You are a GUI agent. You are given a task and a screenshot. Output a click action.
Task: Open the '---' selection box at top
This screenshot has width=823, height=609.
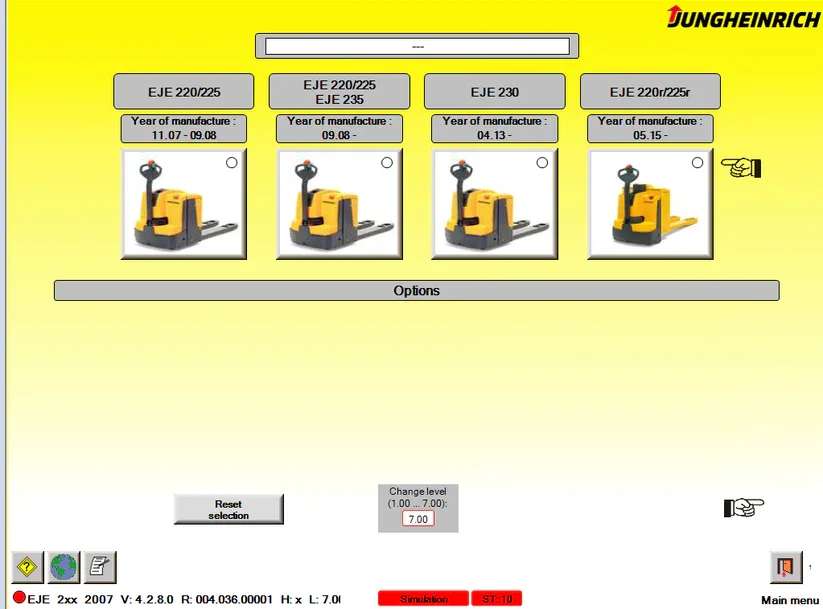pos(417,45)
